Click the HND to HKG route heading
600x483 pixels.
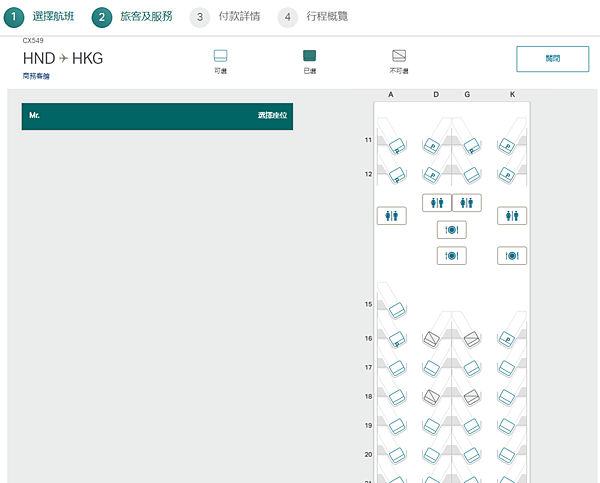tap(63, 59)
